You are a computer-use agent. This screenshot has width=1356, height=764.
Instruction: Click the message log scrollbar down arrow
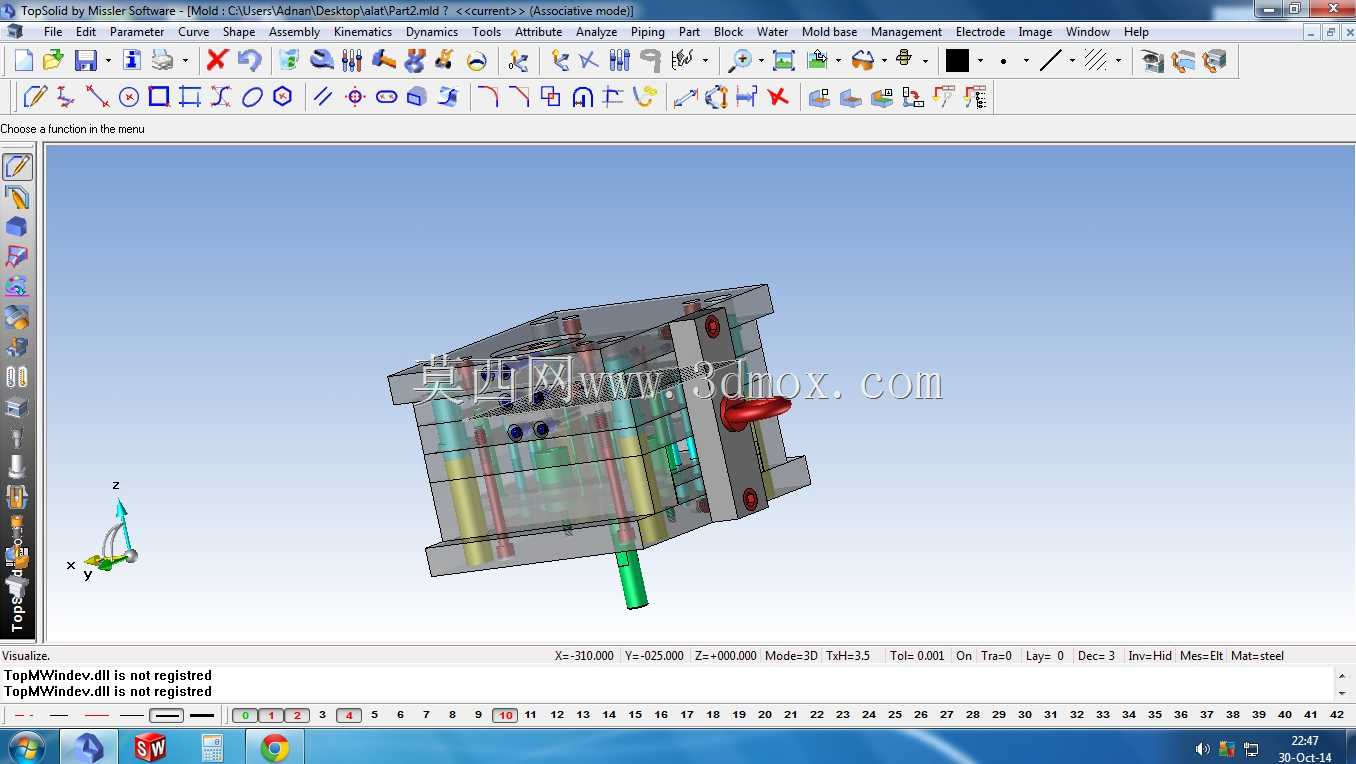click(1342, 693)
